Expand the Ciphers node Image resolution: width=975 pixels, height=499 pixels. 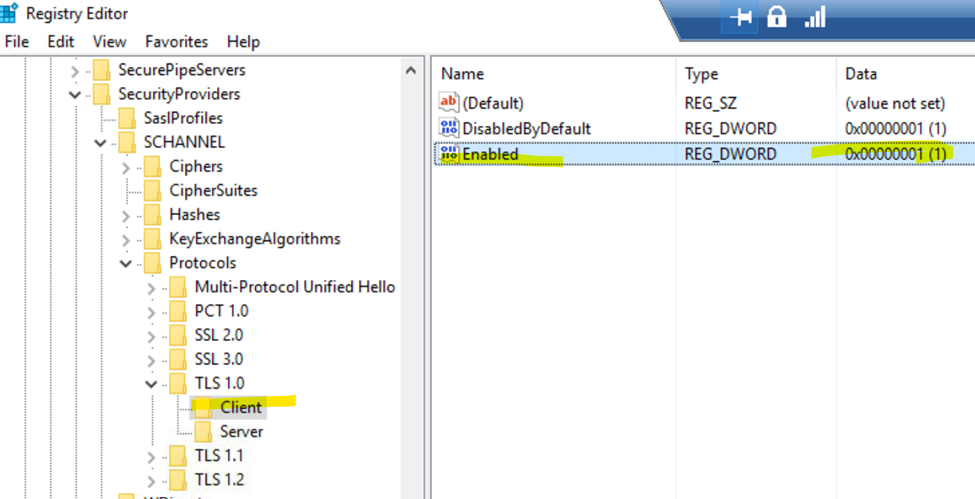tap(126, 167)
